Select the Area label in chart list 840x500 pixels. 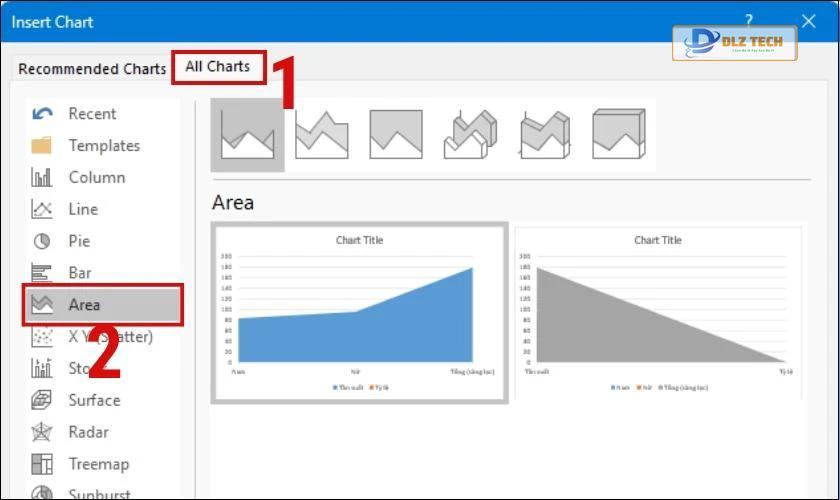pos(84,304)
